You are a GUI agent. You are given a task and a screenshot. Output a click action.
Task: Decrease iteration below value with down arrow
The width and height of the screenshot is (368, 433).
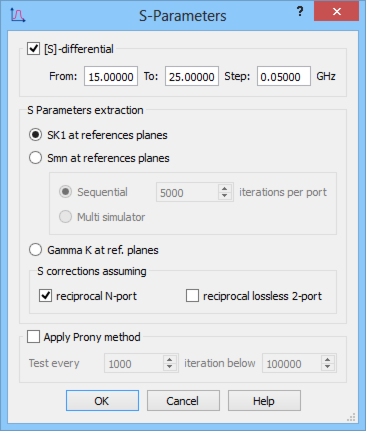(328, 367)
